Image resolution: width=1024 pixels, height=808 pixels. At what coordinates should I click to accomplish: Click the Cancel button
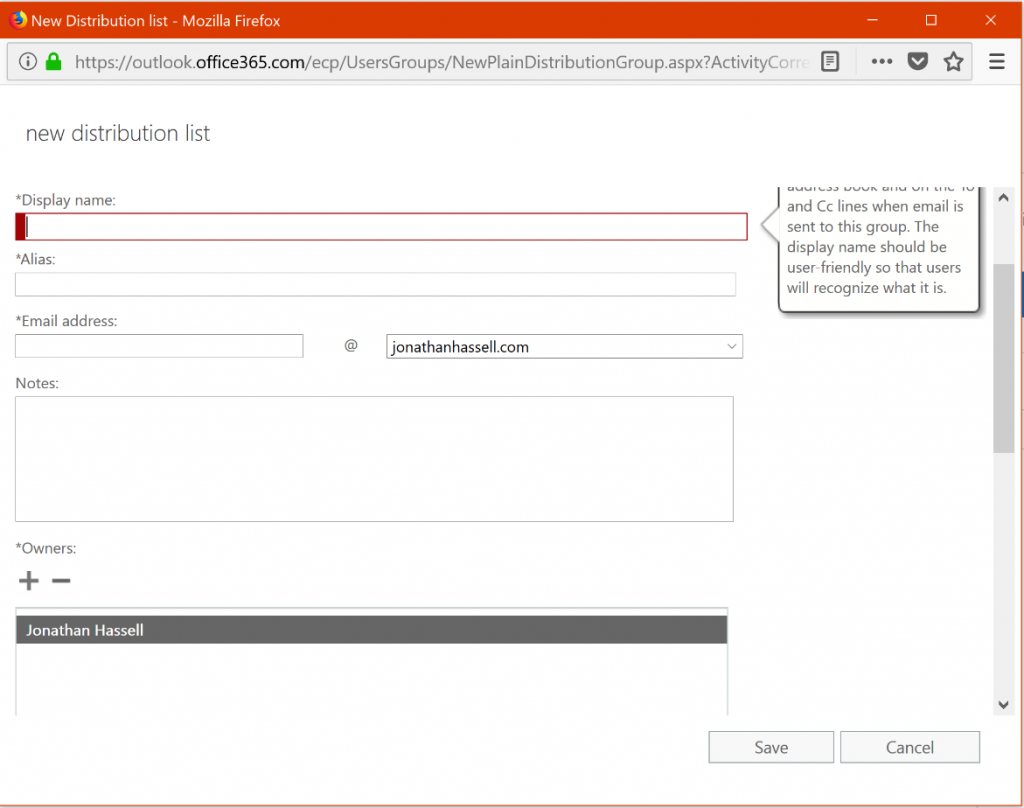coord(909,747)
